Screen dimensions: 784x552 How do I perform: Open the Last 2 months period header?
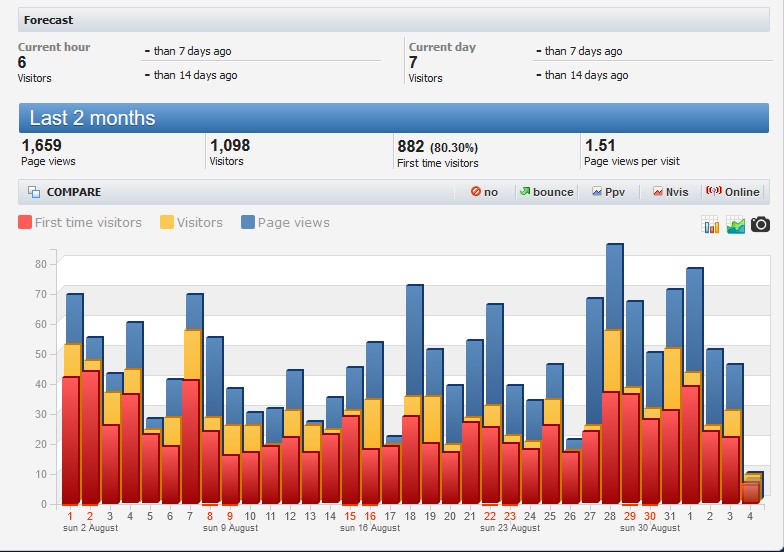click(92, 118)
